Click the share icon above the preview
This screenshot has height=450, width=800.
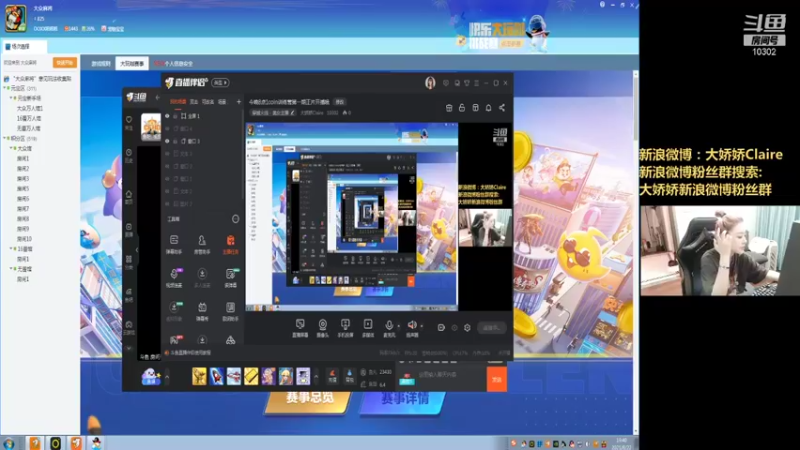(x=502, y=108)
